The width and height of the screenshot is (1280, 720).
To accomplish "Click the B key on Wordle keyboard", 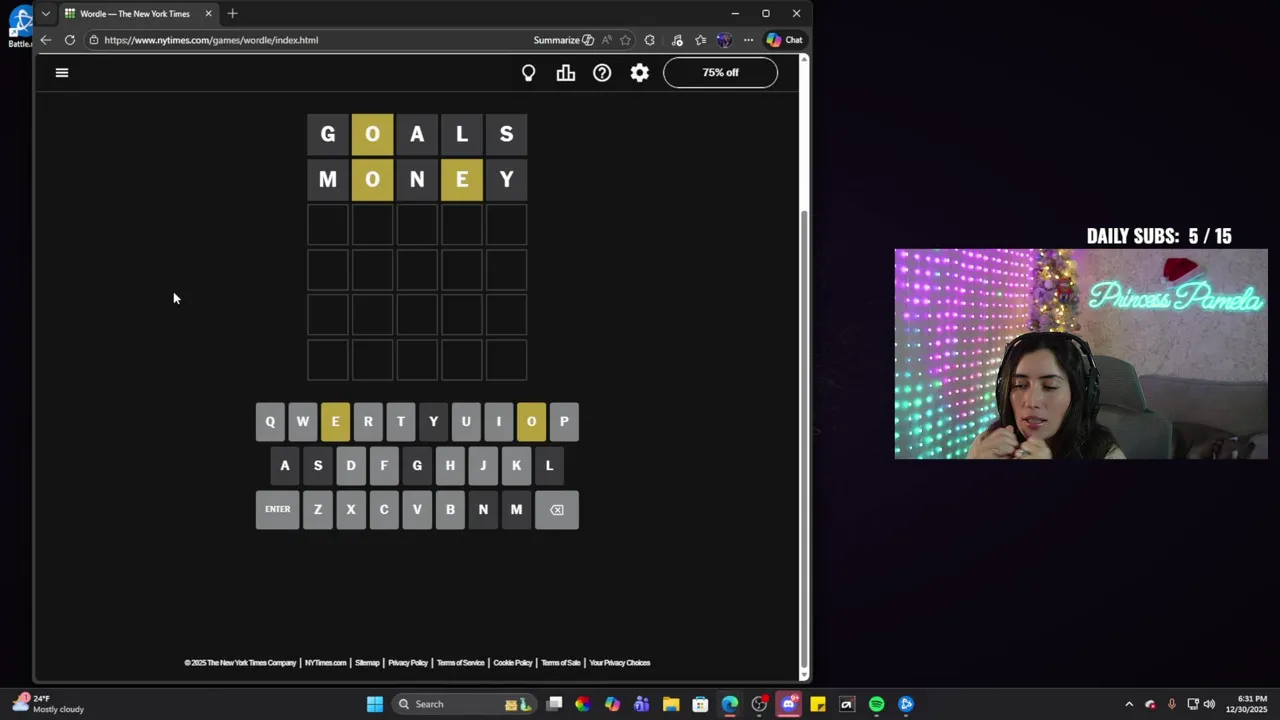I will pos(450,510).
